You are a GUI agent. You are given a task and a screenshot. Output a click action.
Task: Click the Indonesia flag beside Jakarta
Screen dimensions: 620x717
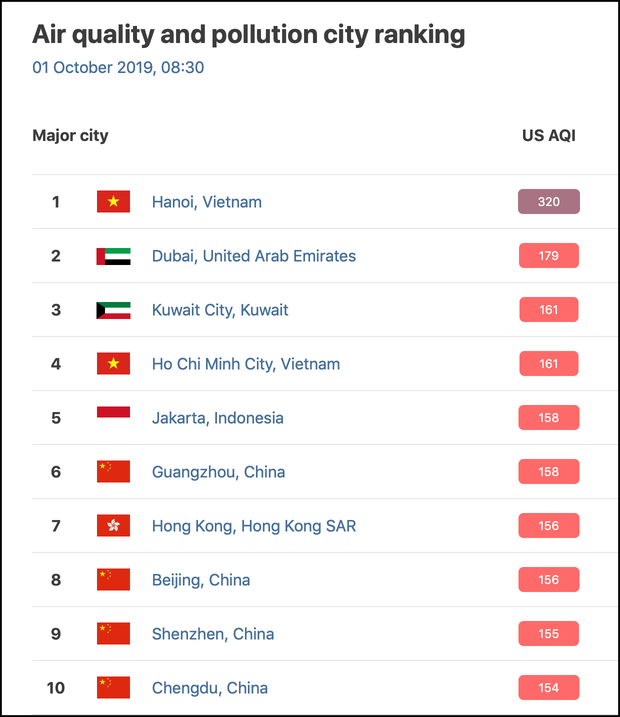(x=113, y=418)
